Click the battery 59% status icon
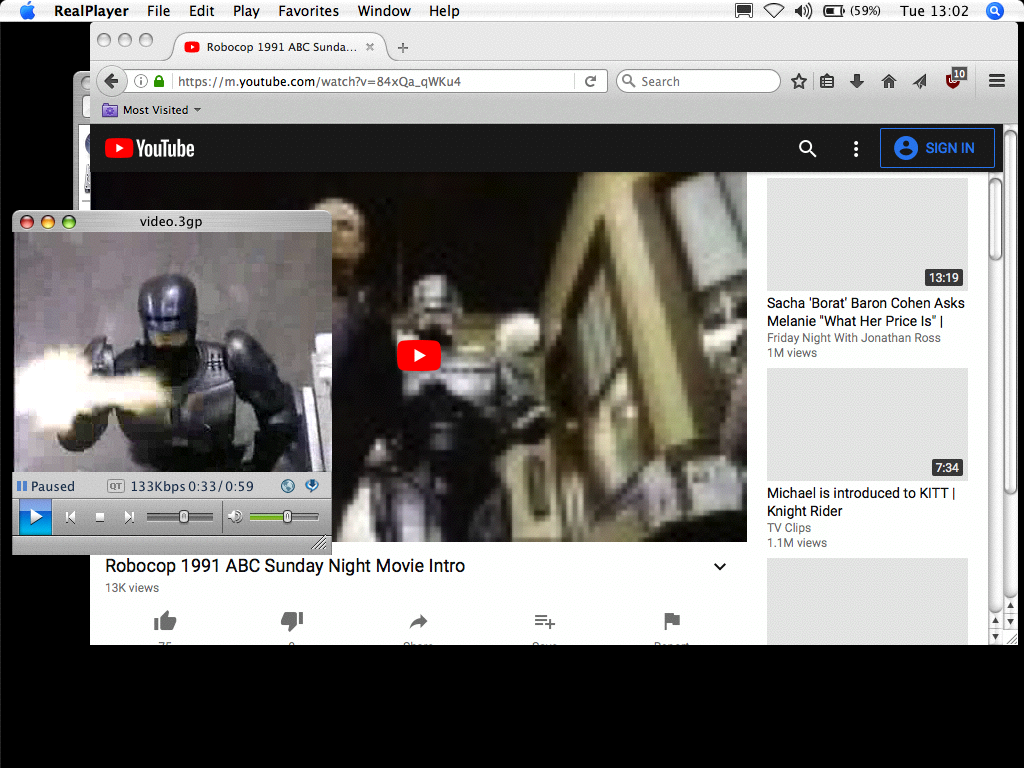 tap(852, 10)
